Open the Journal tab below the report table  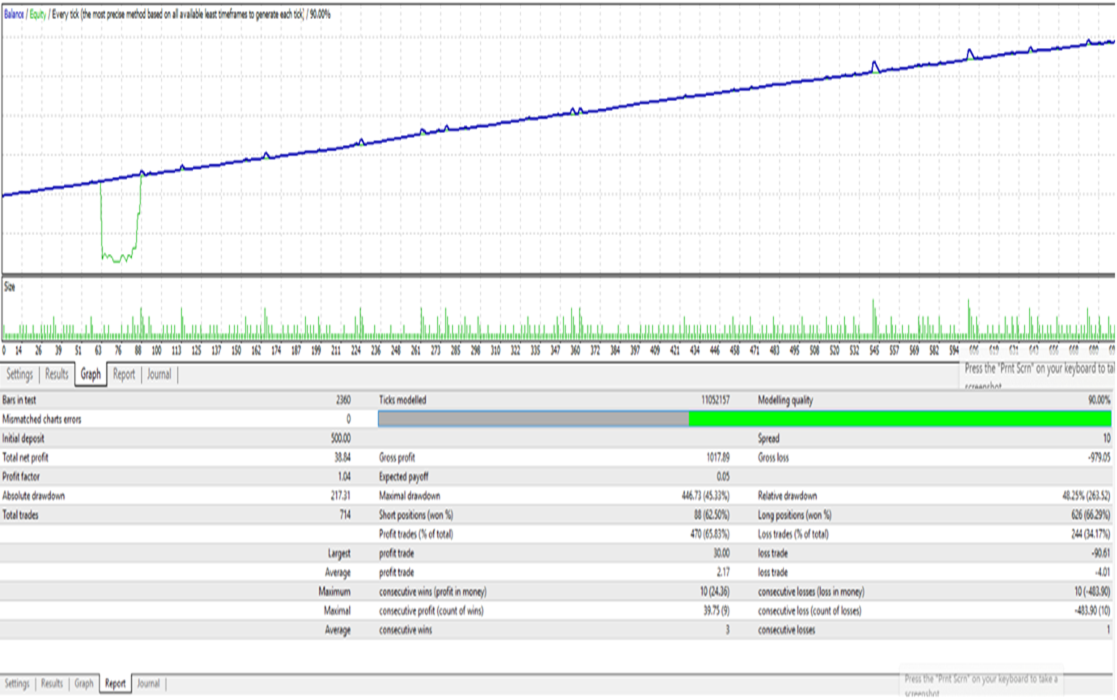coord(148,684)
